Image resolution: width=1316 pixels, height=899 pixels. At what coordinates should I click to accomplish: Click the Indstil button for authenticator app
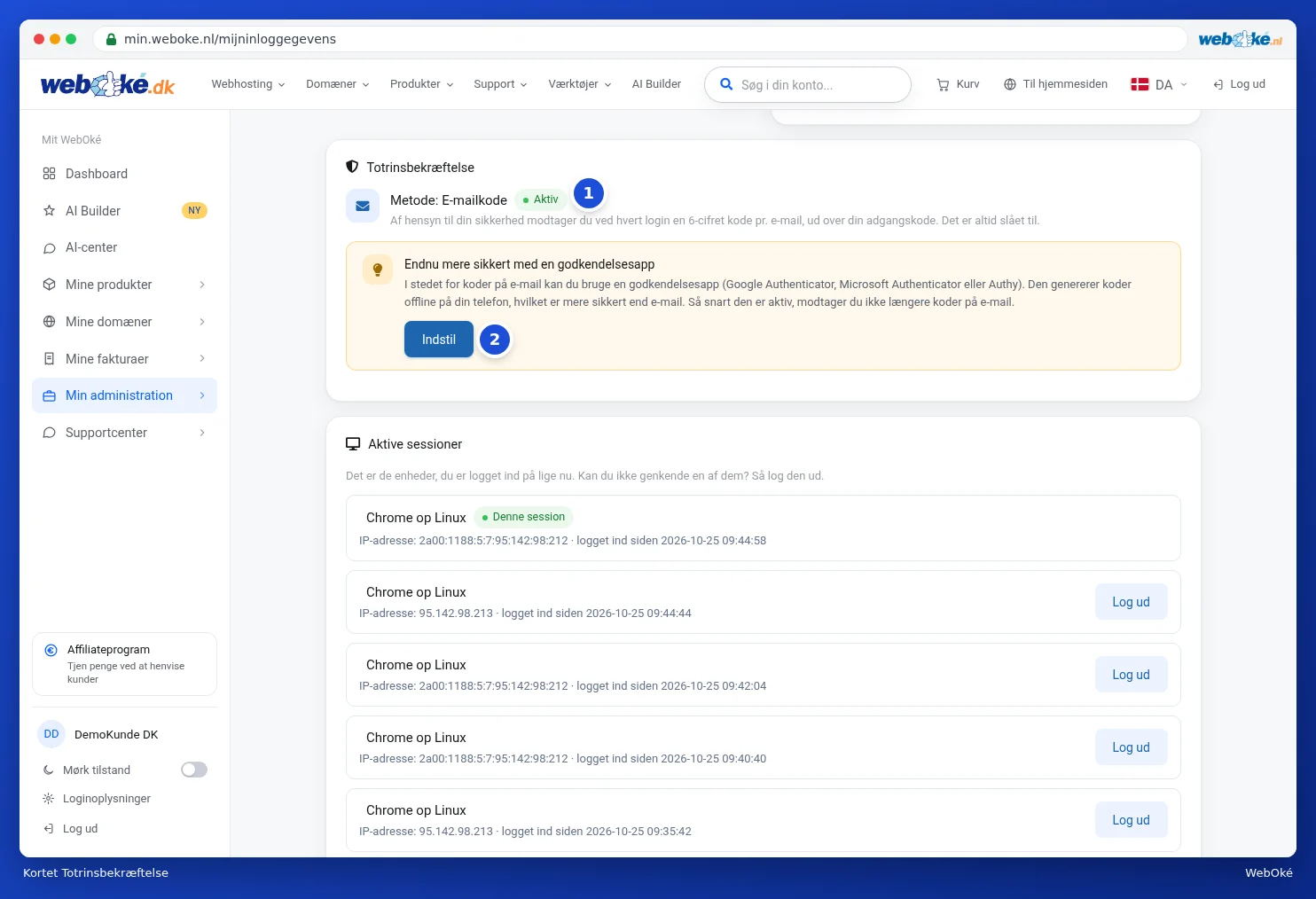point(439,340)
